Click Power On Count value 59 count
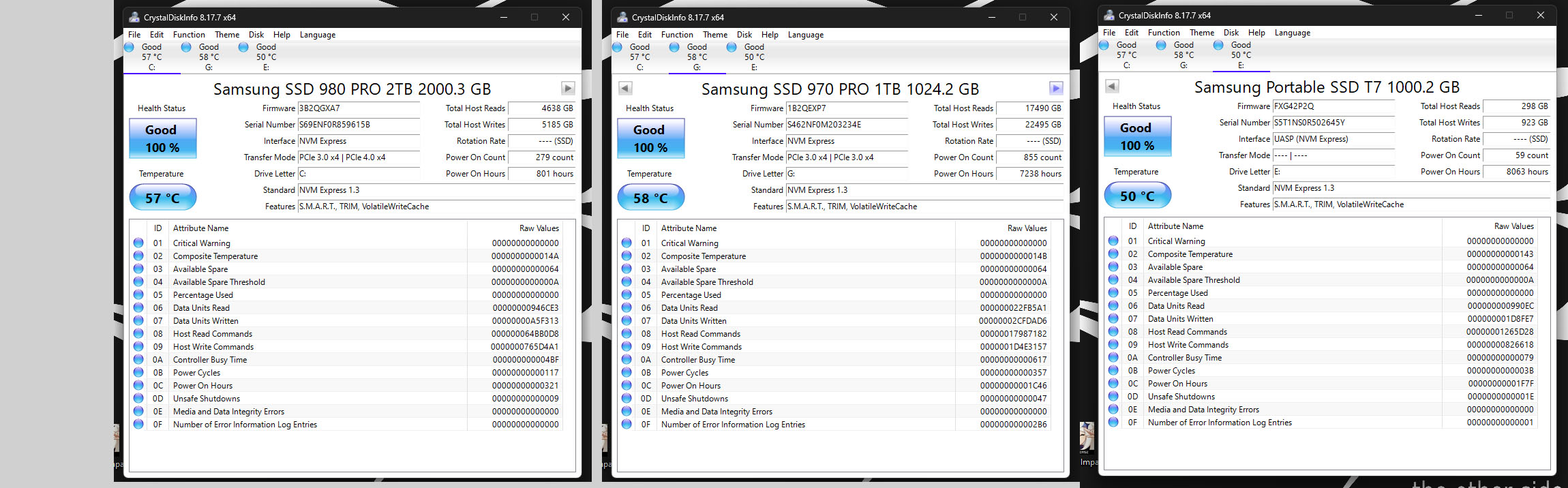 (1517, 155)
